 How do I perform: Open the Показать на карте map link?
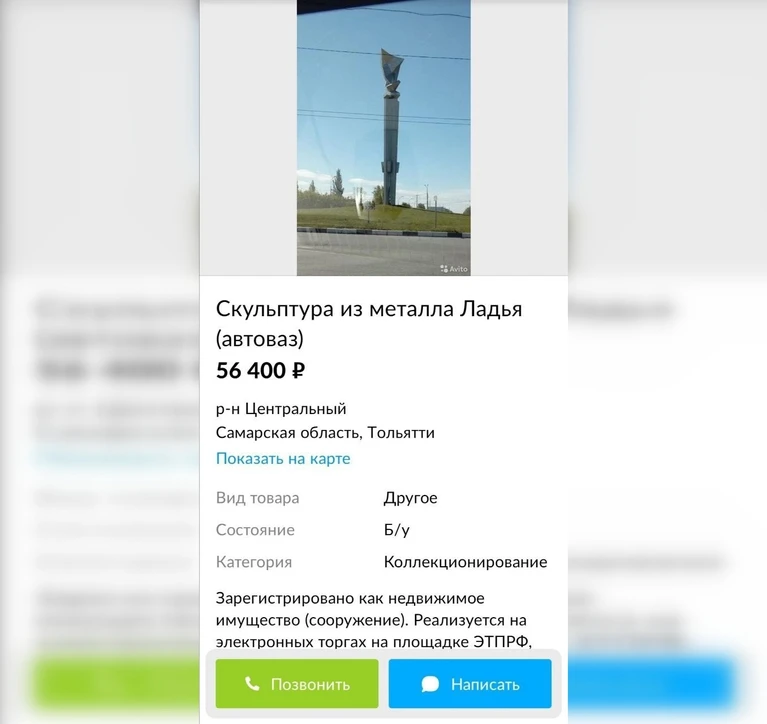pos(283,458)
